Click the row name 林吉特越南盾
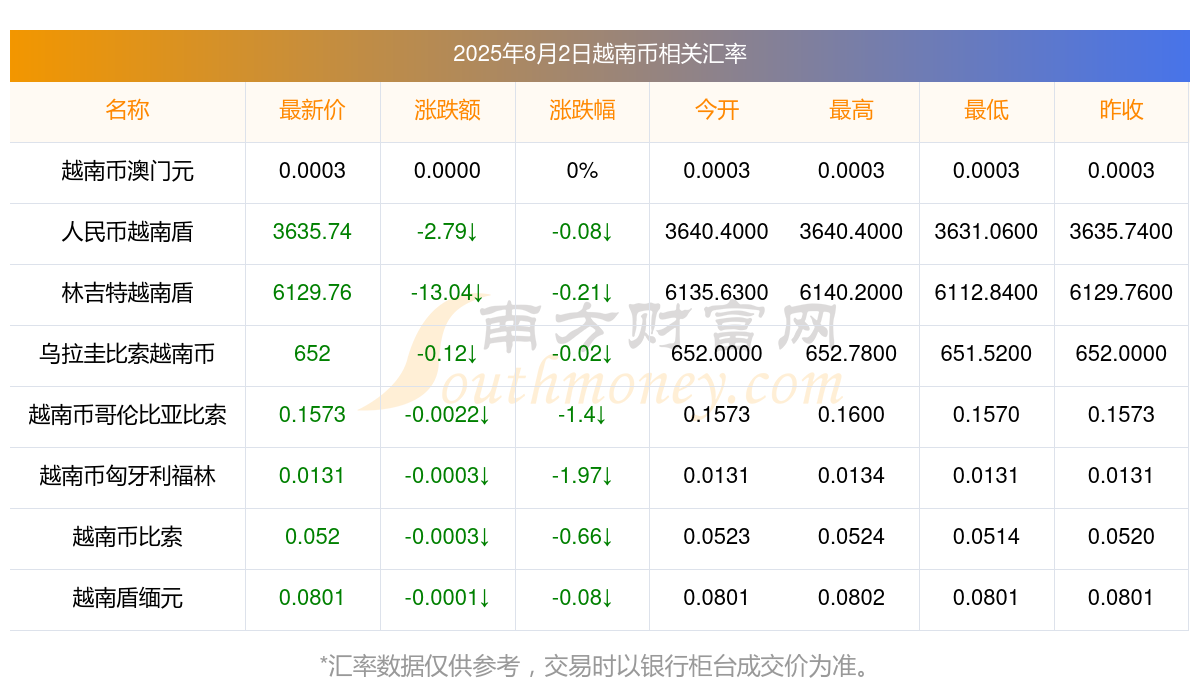The width and height of the screenshot is (1200, 698). pos(127,293)
